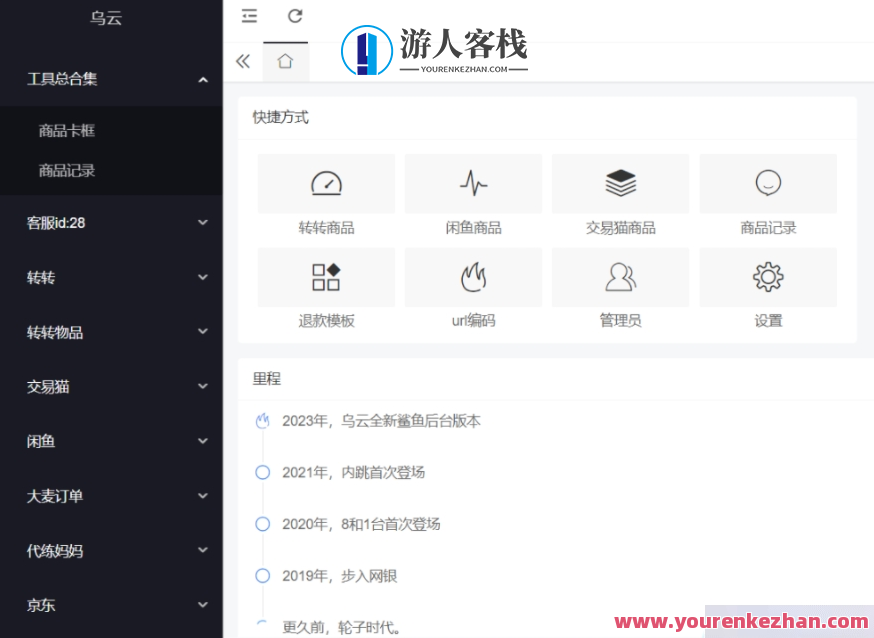Click the 退款模板 template icon
The height and width of the screenshot is (638, 874).
pos(325,277)
